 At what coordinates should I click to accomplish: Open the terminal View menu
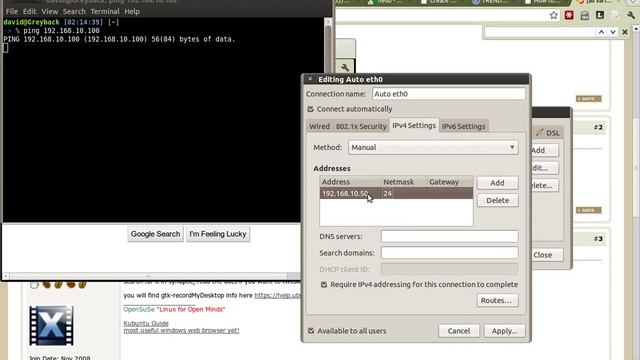(50, 11)
